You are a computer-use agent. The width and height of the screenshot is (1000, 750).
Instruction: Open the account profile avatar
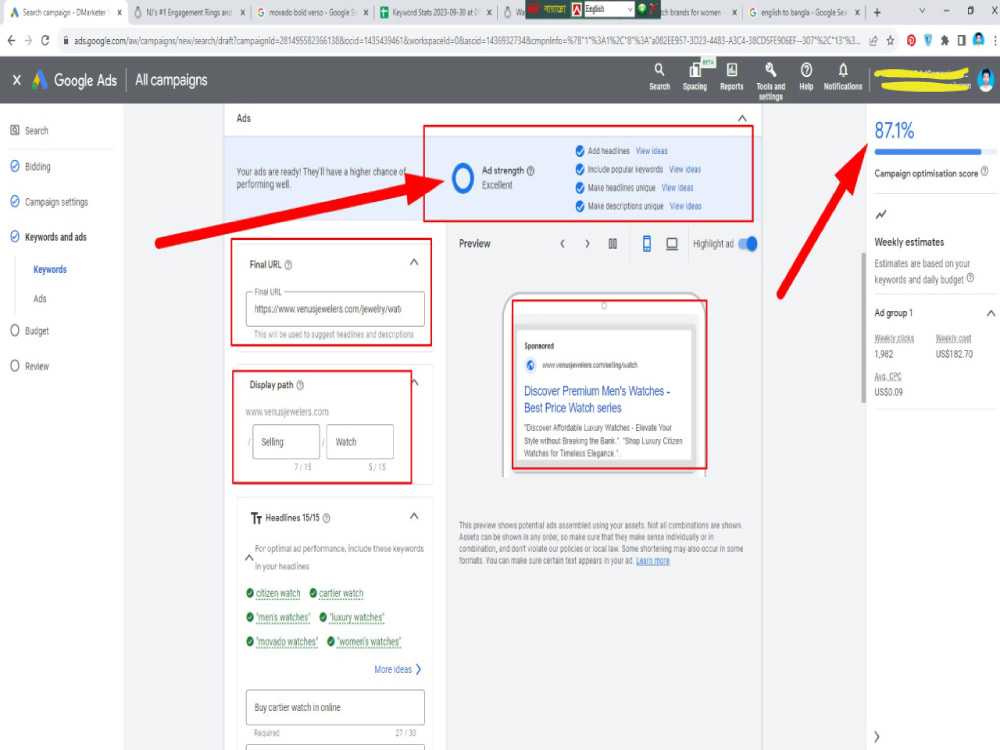pyautogui.click(x=986, y=80)
